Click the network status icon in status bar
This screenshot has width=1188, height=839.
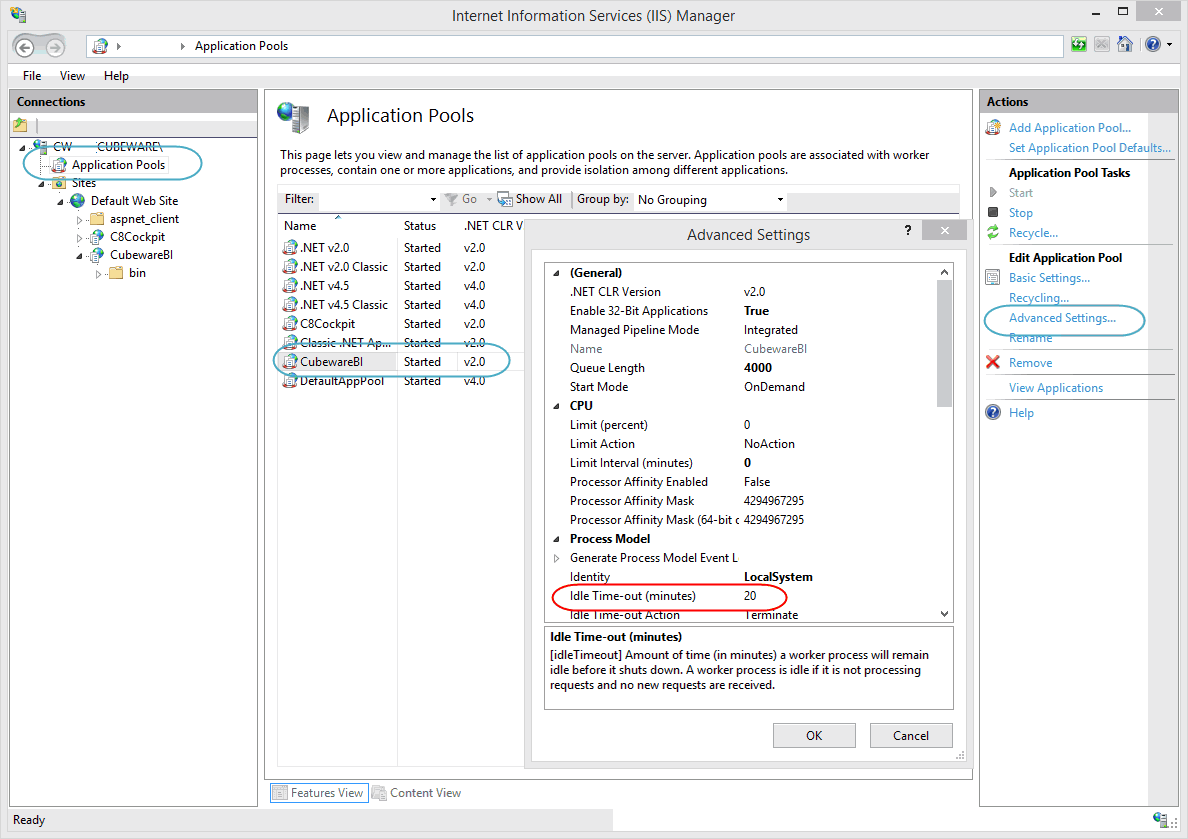tap(1160, 819)
